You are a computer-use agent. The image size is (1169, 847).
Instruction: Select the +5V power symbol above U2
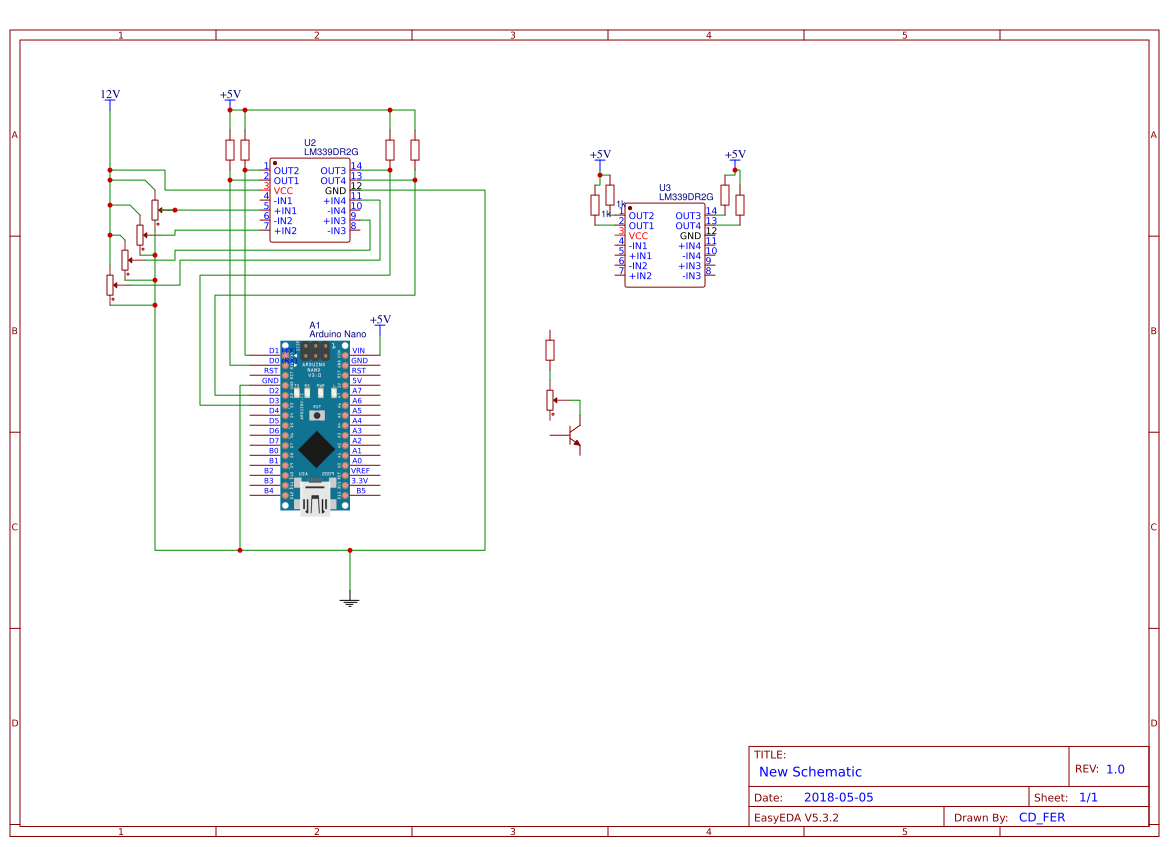pos(231,97)
